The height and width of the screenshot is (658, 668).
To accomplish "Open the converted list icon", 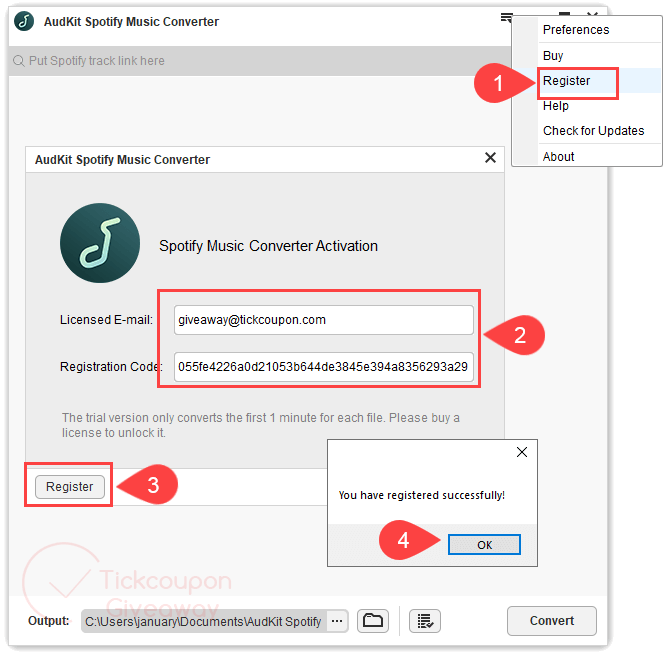I will coord(425,621).
